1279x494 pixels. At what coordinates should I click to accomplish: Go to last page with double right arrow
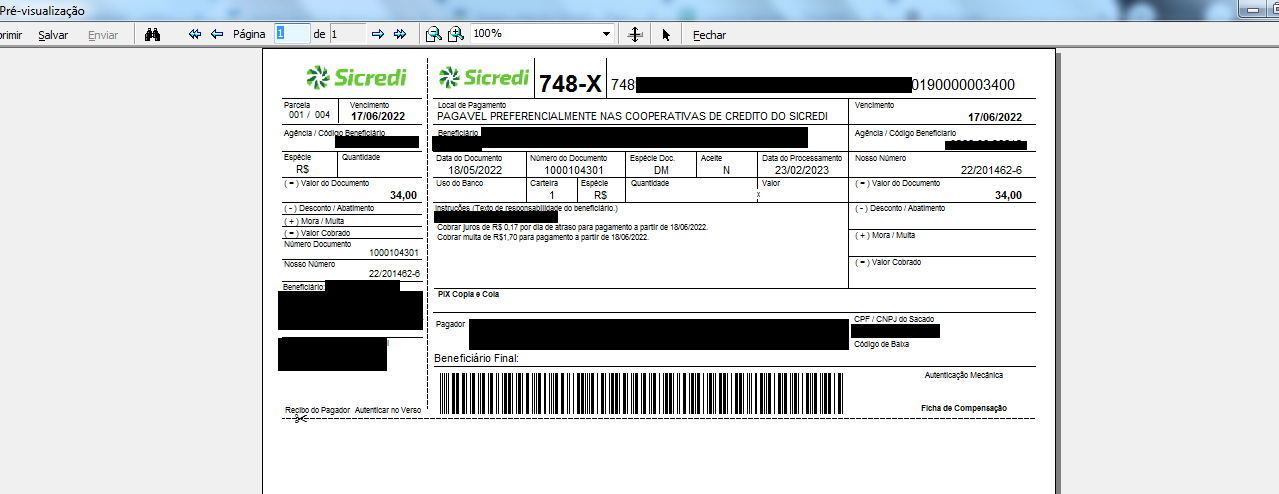400,34
